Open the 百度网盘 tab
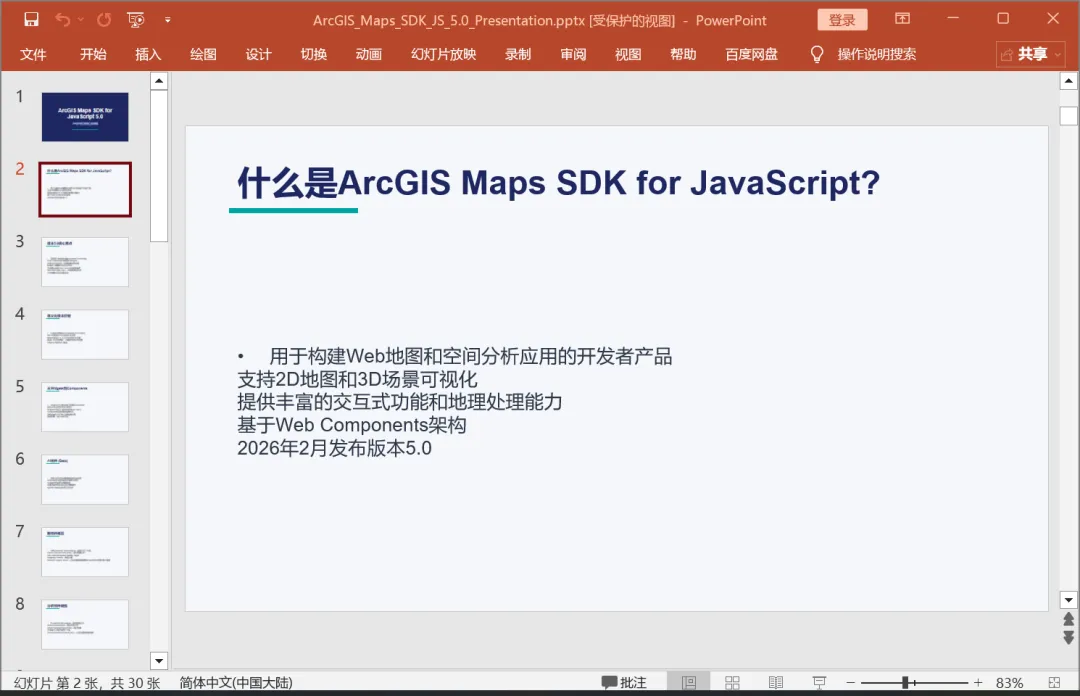The width and height of the screenshot is (1080, 696). click(x=751, y=54)
